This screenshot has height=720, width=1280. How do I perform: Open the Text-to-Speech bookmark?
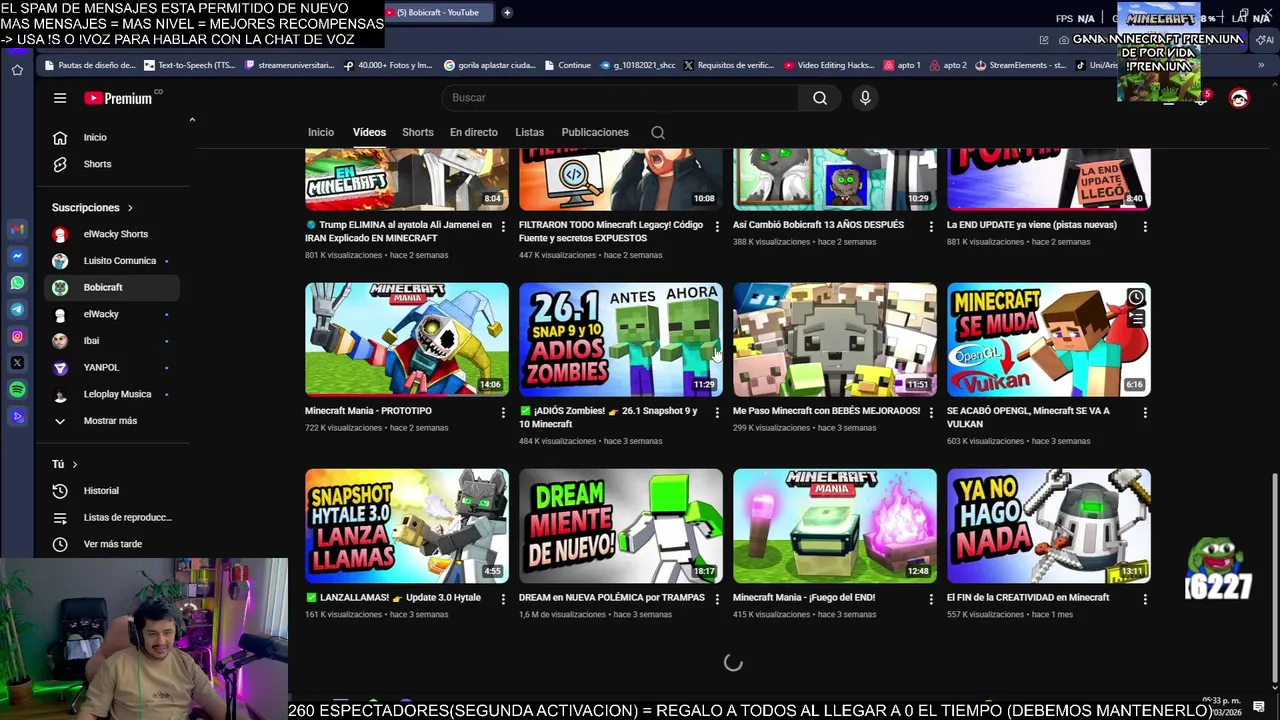[190, 65]
